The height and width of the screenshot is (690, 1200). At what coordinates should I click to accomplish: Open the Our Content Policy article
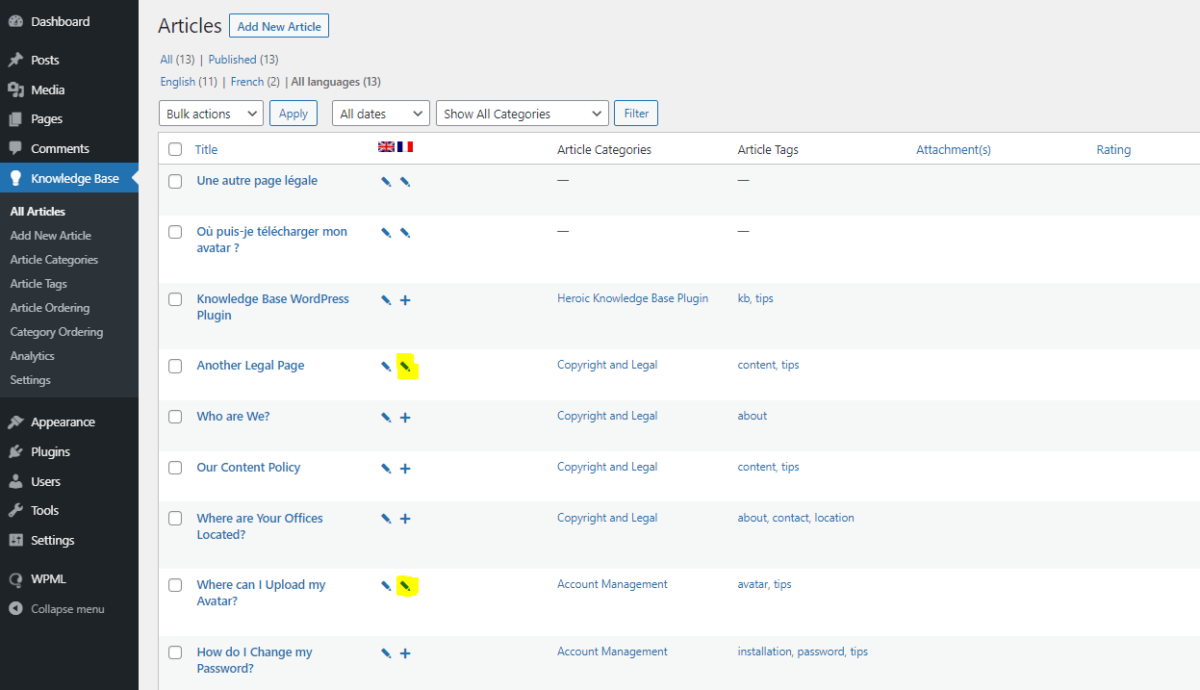pos(248,467)
